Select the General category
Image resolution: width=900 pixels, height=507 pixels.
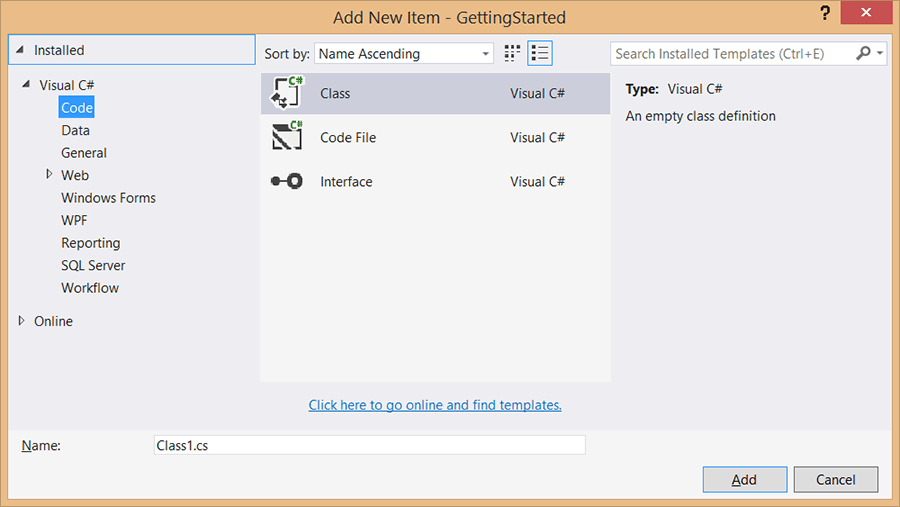[84, 153]
